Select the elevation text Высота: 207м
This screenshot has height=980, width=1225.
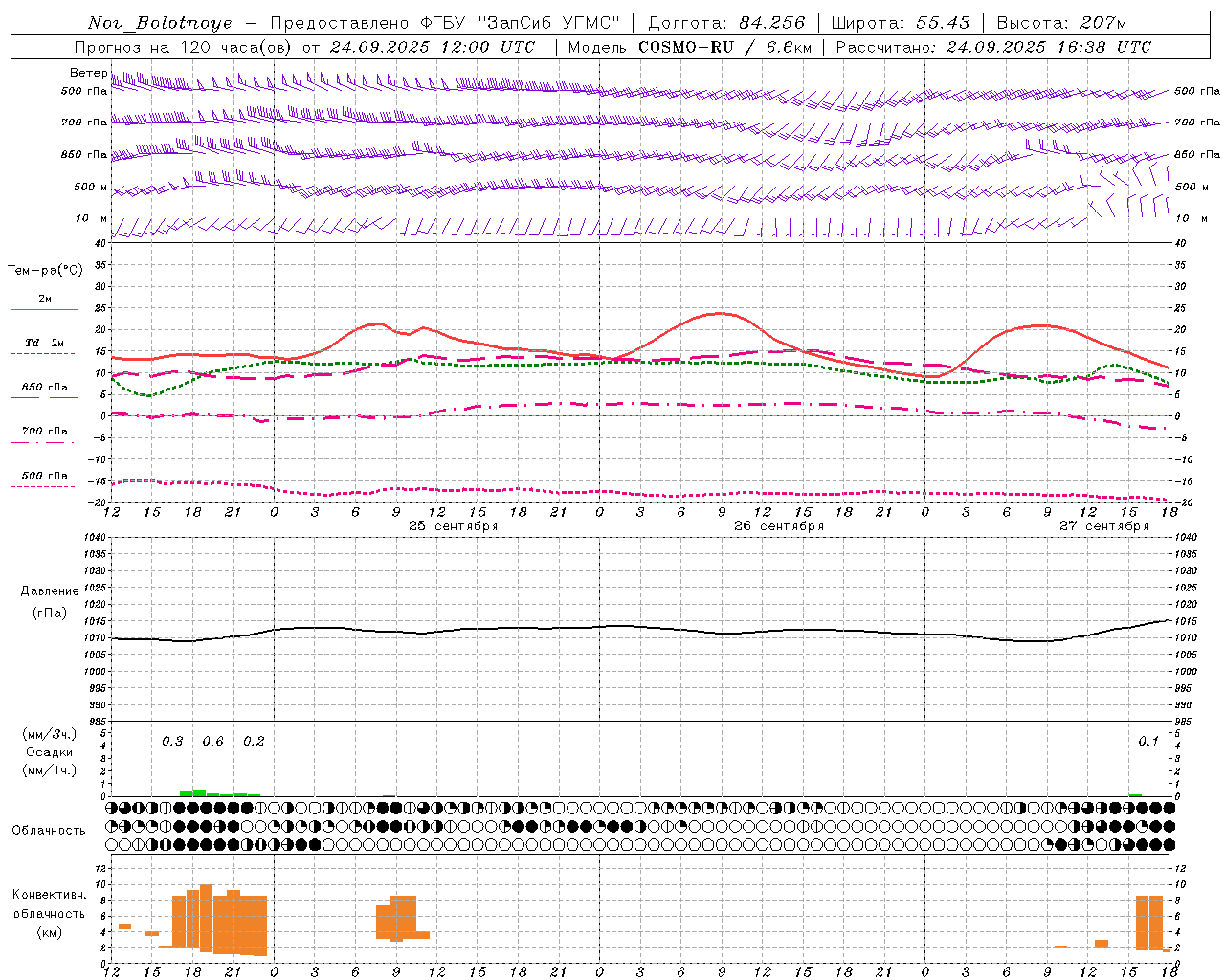click(x=1061, y=23)
